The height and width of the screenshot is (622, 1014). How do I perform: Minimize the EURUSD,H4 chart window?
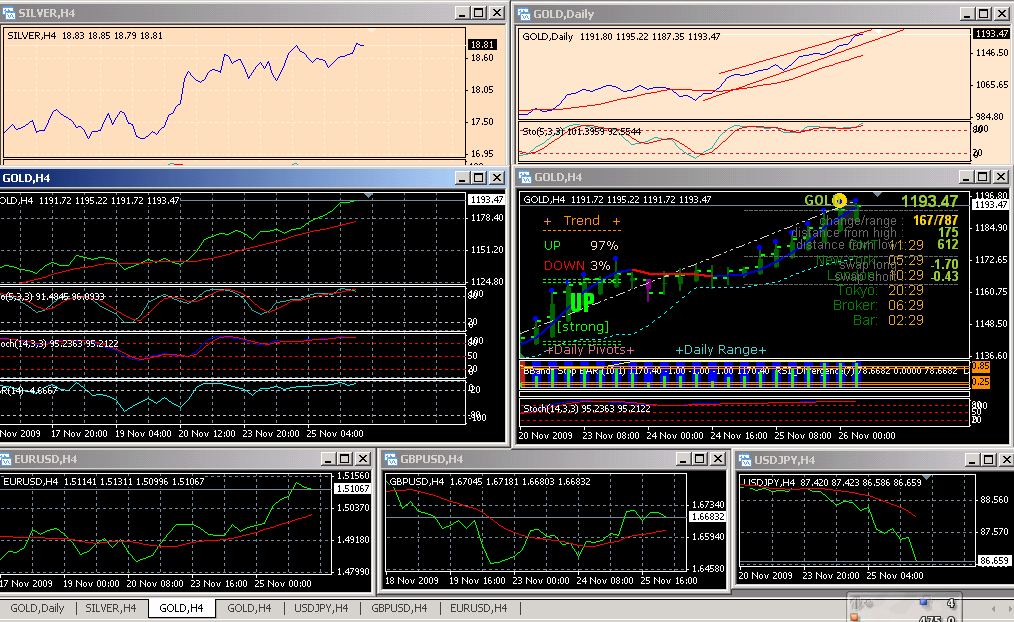(328, 458)
